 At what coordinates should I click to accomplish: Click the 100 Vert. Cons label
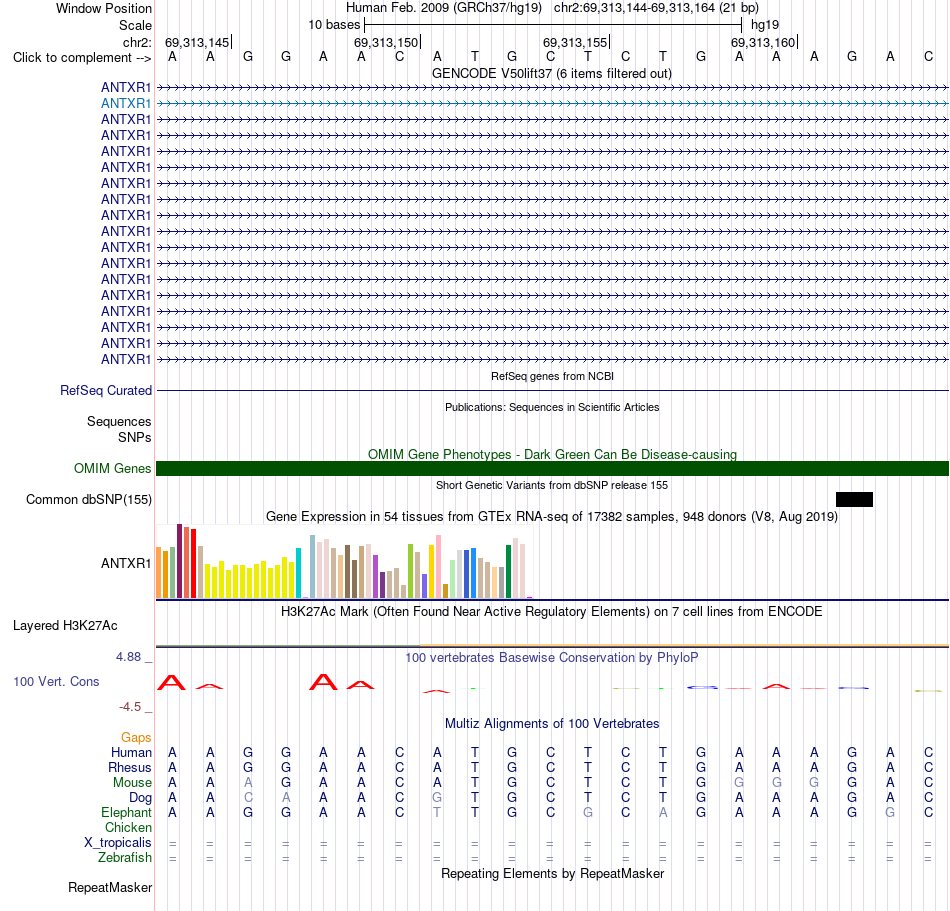coord(56,682)
